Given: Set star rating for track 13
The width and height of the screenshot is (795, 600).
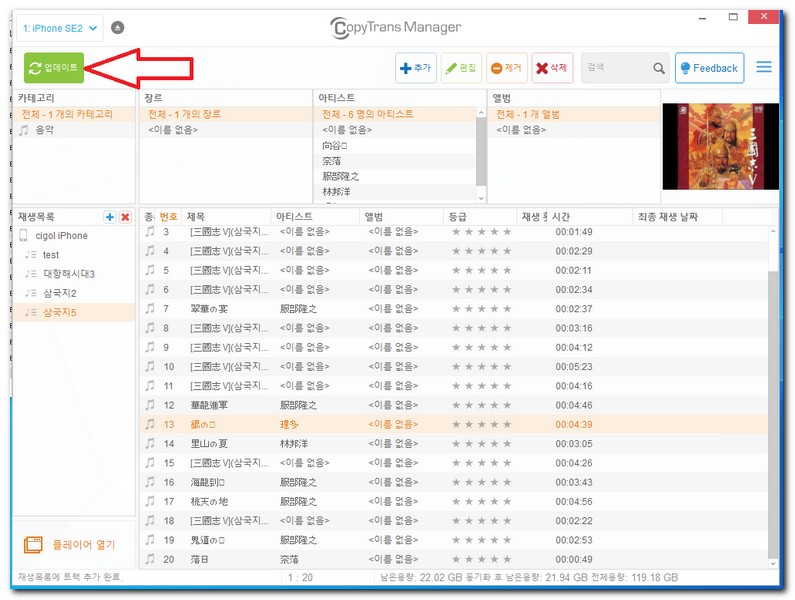Looking at the screenshot, I should click(481, 425).
